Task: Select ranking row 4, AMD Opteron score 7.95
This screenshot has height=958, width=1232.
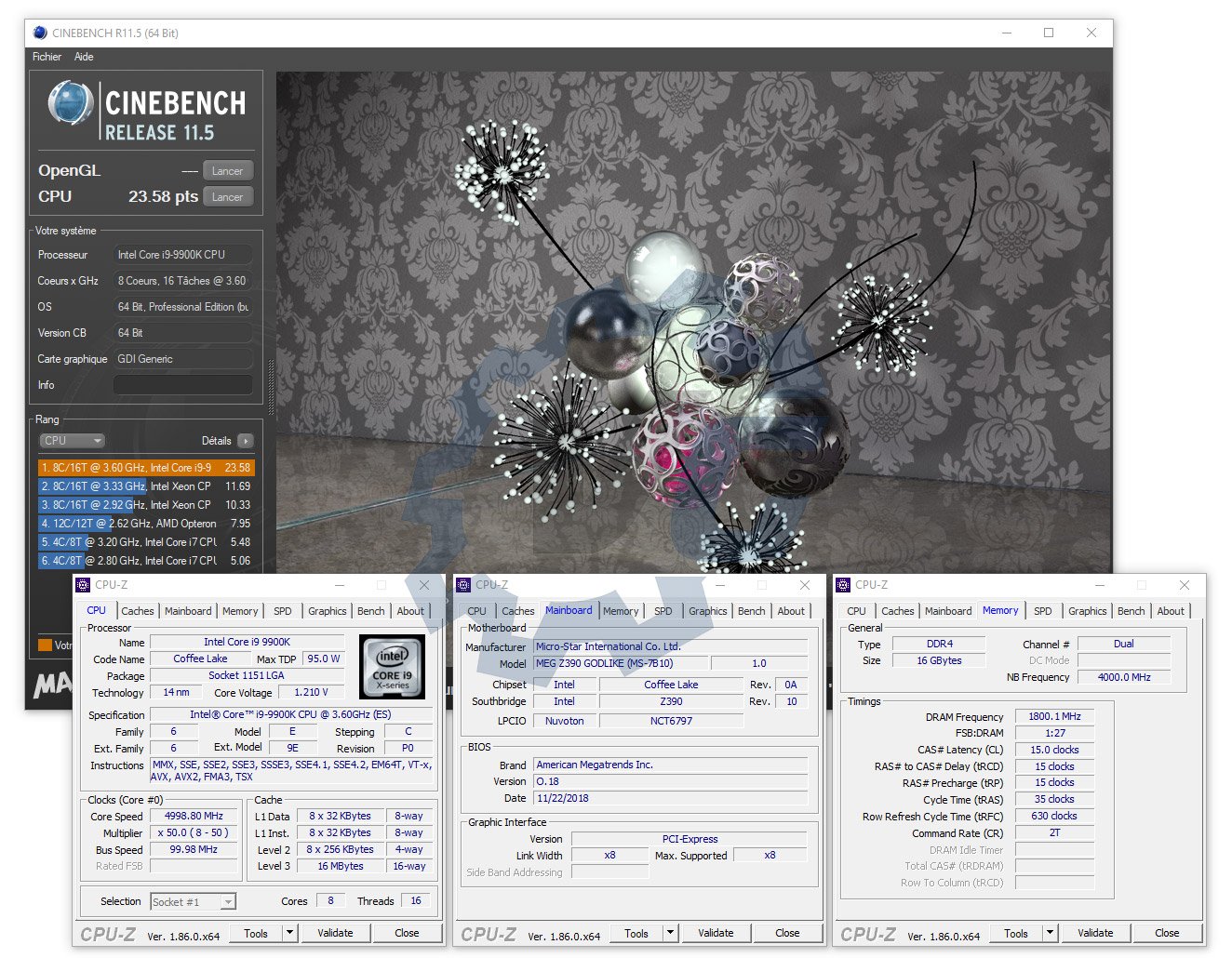Action: 146,524
